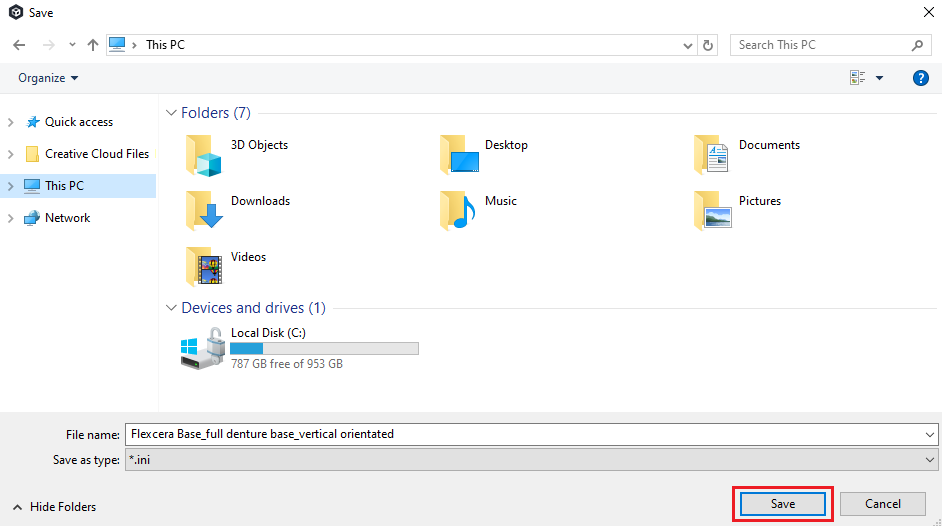Click the Folders (7) group header text
The width and height of the screenshot is (942, 526).
pos(216,113)
